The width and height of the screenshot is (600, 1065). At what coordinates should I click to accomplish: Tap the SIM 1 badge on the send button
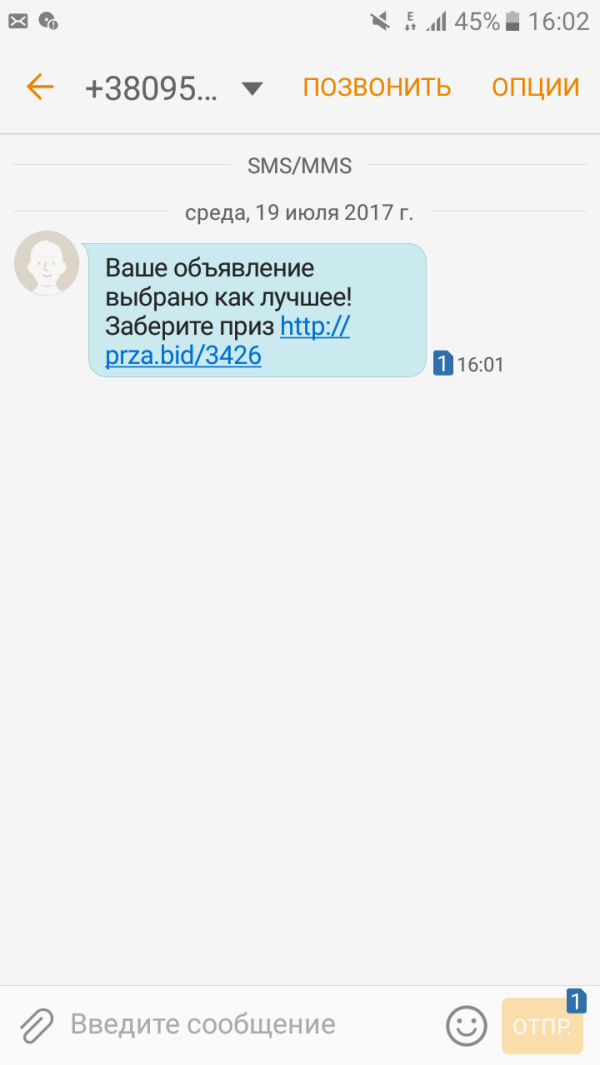[576, 1002]
